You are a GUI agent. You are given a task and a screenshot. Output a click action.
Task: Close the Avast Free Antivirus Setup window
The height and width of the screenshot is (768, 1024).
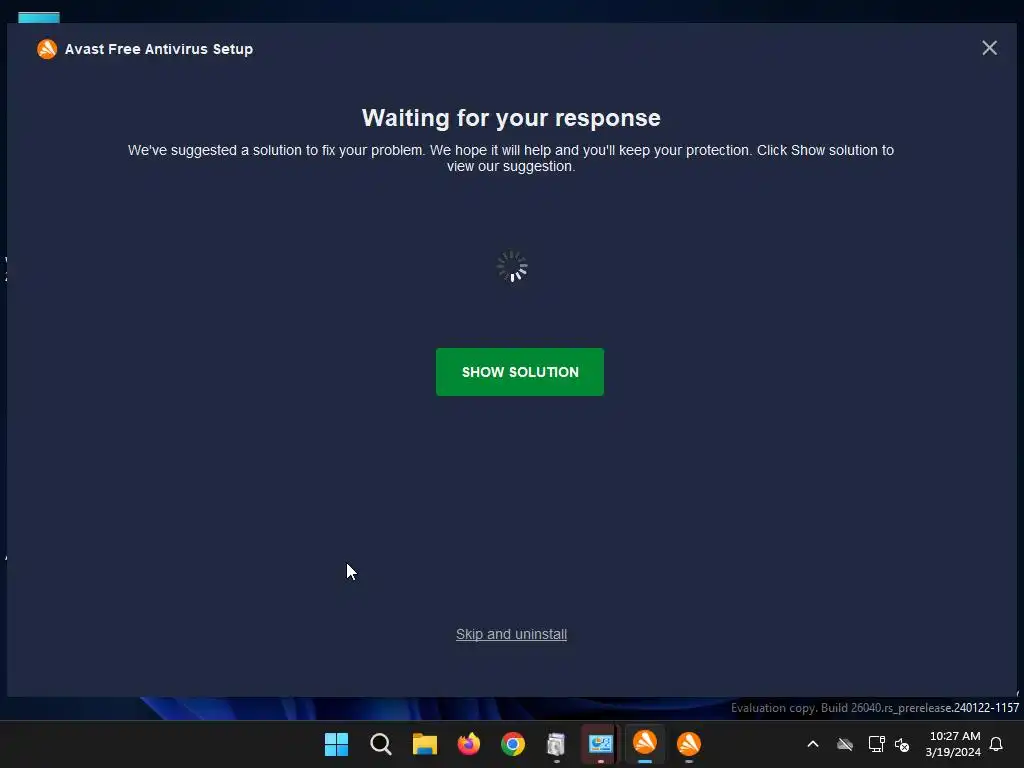coord(989,48)
